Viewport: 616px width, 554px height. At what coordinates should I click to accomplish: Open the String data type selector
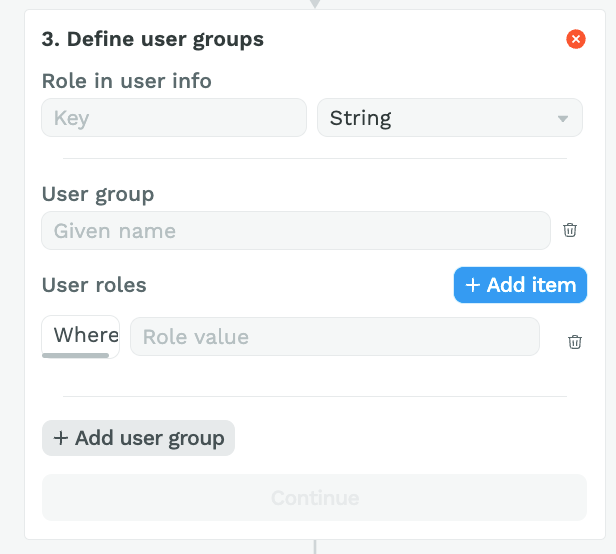[450, 118]
